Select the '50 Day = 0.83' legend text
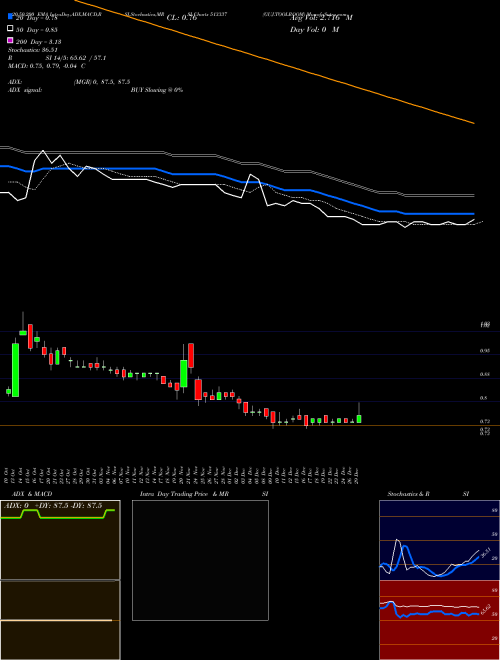Screen dimensions: 500x660 click(37, 29)
